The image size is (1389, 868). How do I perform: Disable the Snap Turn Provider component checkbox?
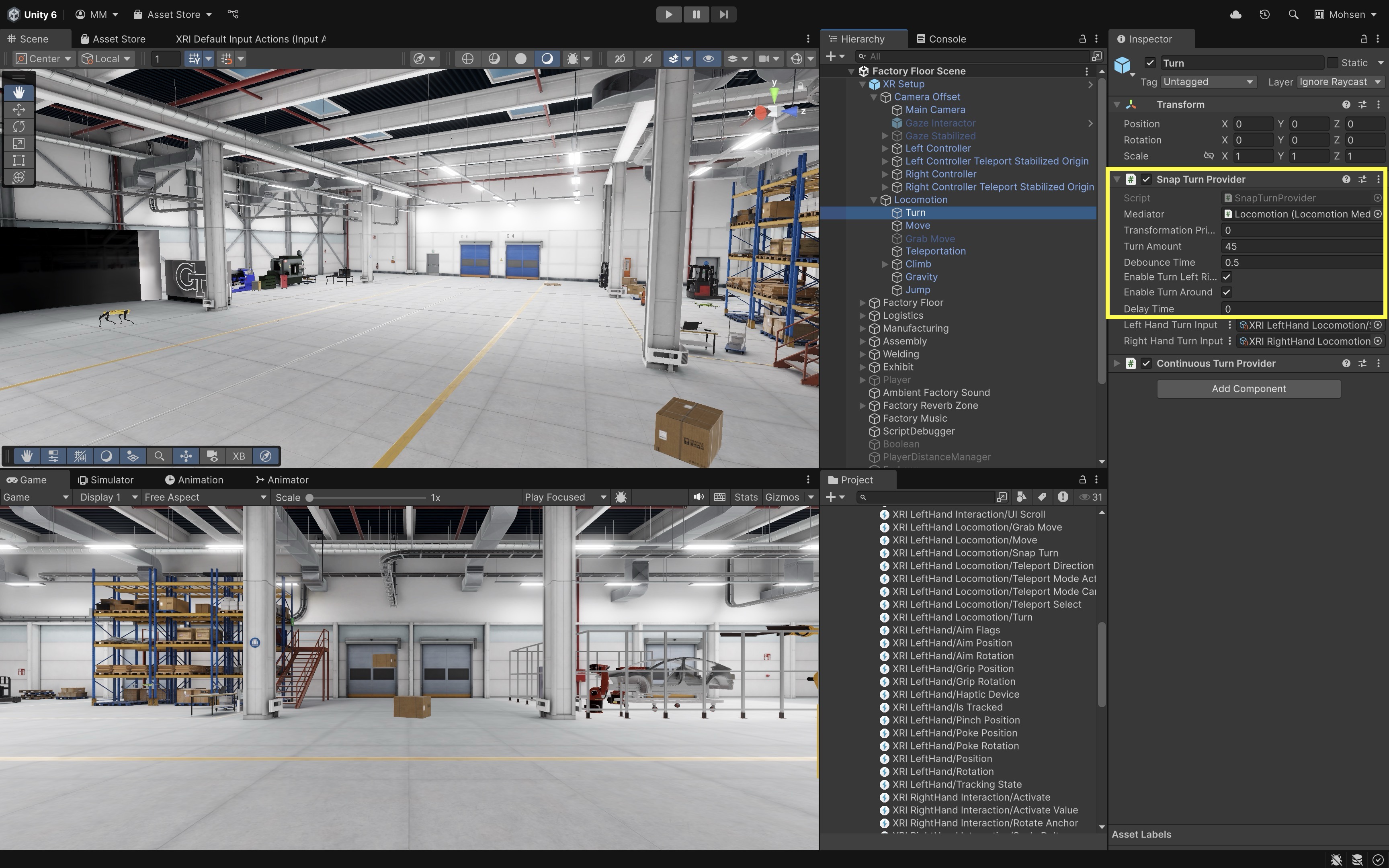[1146, 179]
